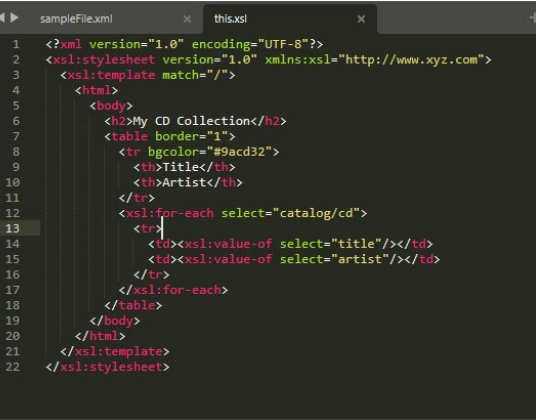Switch to the sampleFile.xml tab

point(76,19)
